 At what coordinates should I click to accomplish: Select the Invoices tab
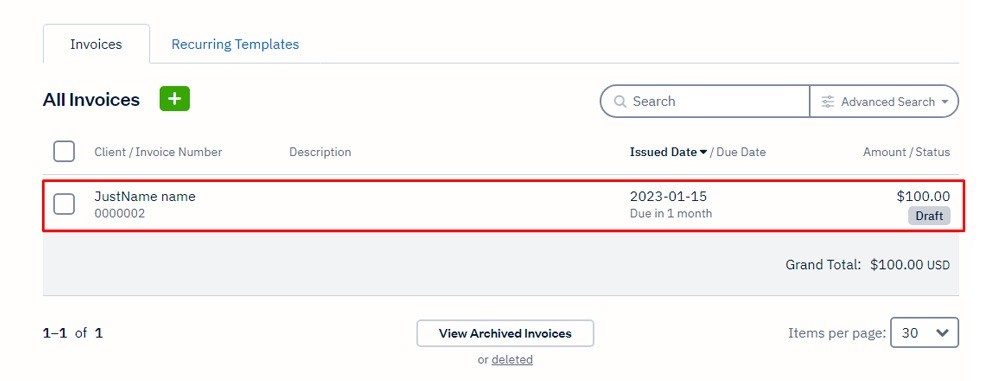point(96,45)
